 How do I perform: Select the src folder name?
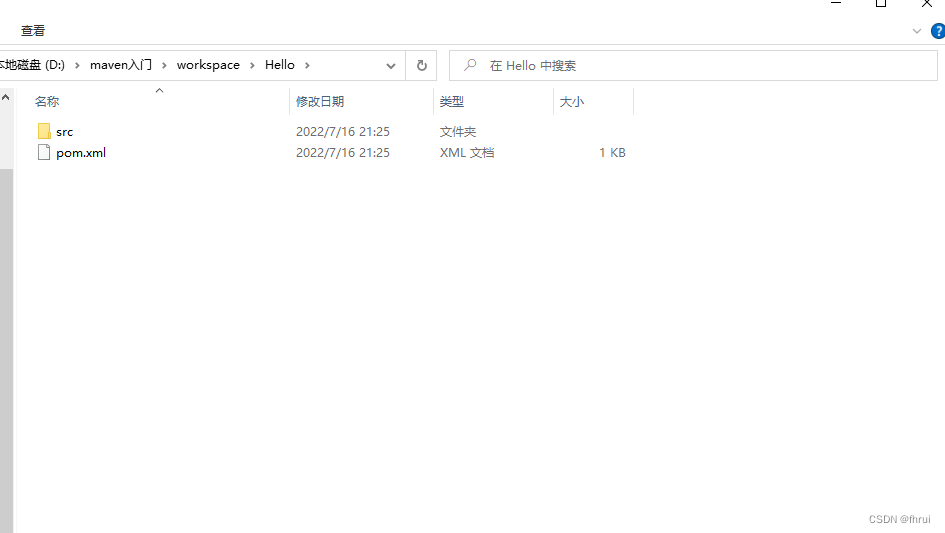click(x=64, y=132)
